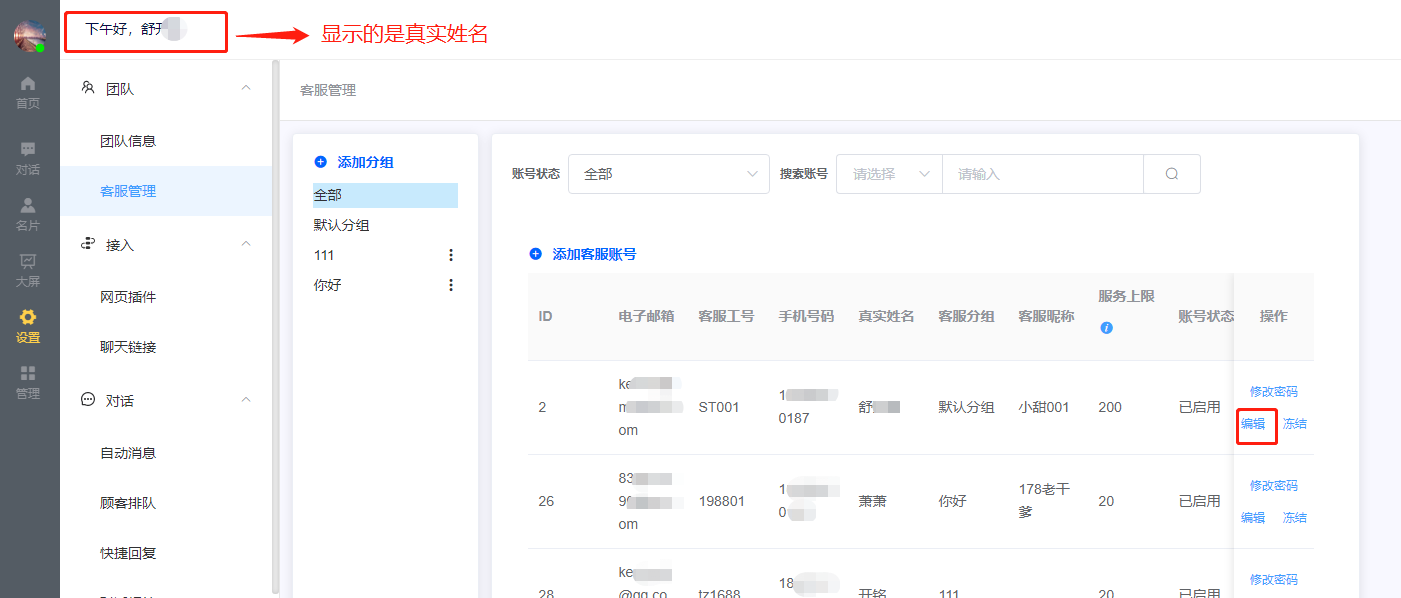Image resolution: width=1401 pixels, height=598 pixels.
Task: Click 默认分组 cell in the ST001 row
Action: click(966, 407)
